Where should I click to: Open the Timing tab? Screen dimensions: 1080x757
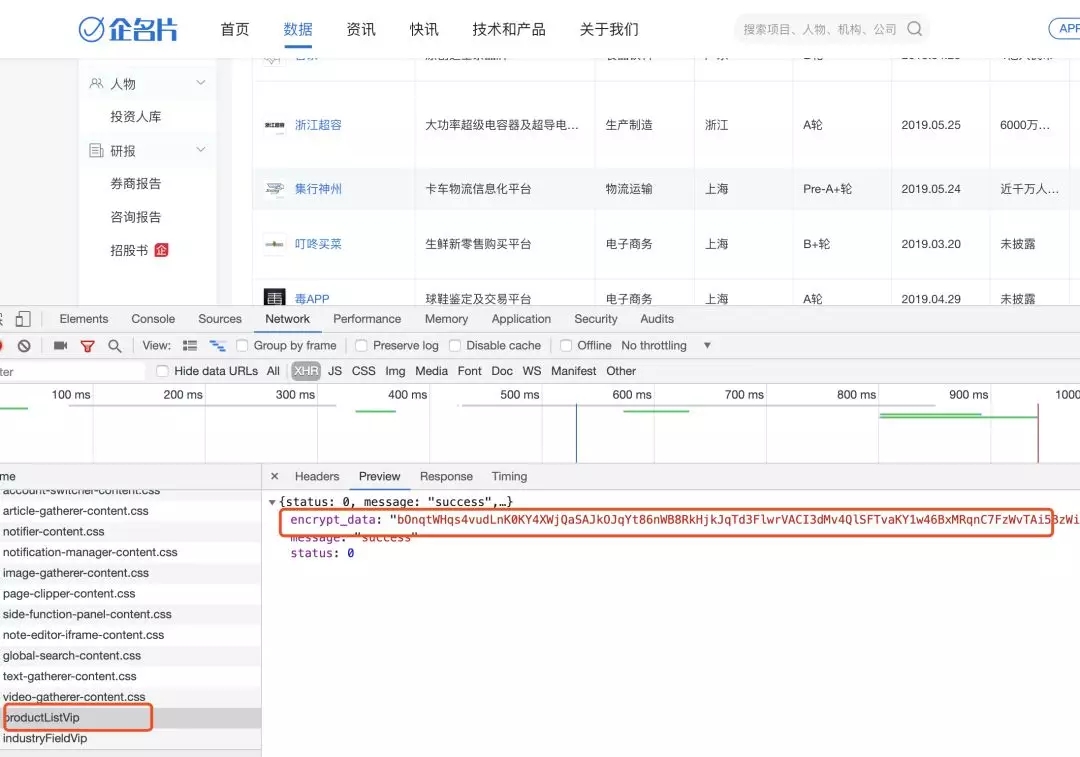(x=509, y=476)
